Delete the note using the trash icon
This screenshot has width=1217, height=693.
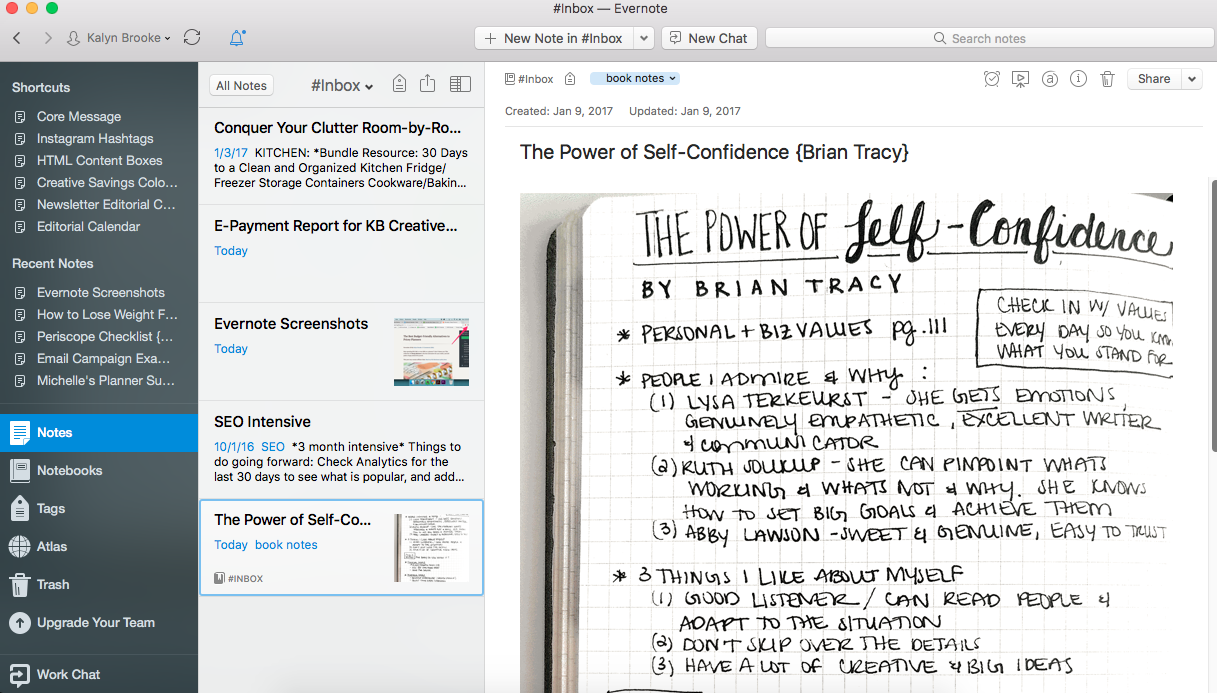tap(1107, 78)
